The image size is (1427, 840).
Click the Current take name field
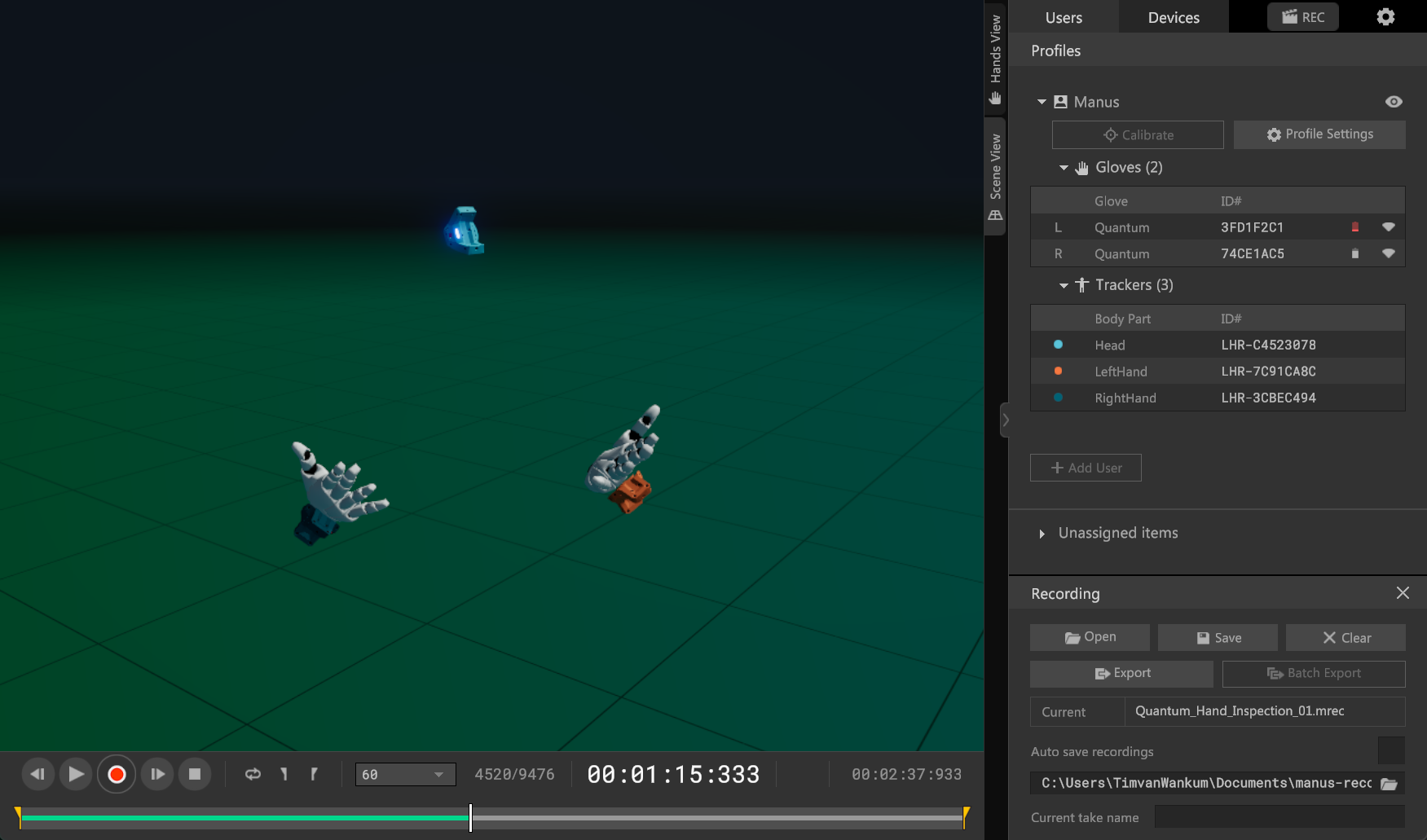[1279, 817]
